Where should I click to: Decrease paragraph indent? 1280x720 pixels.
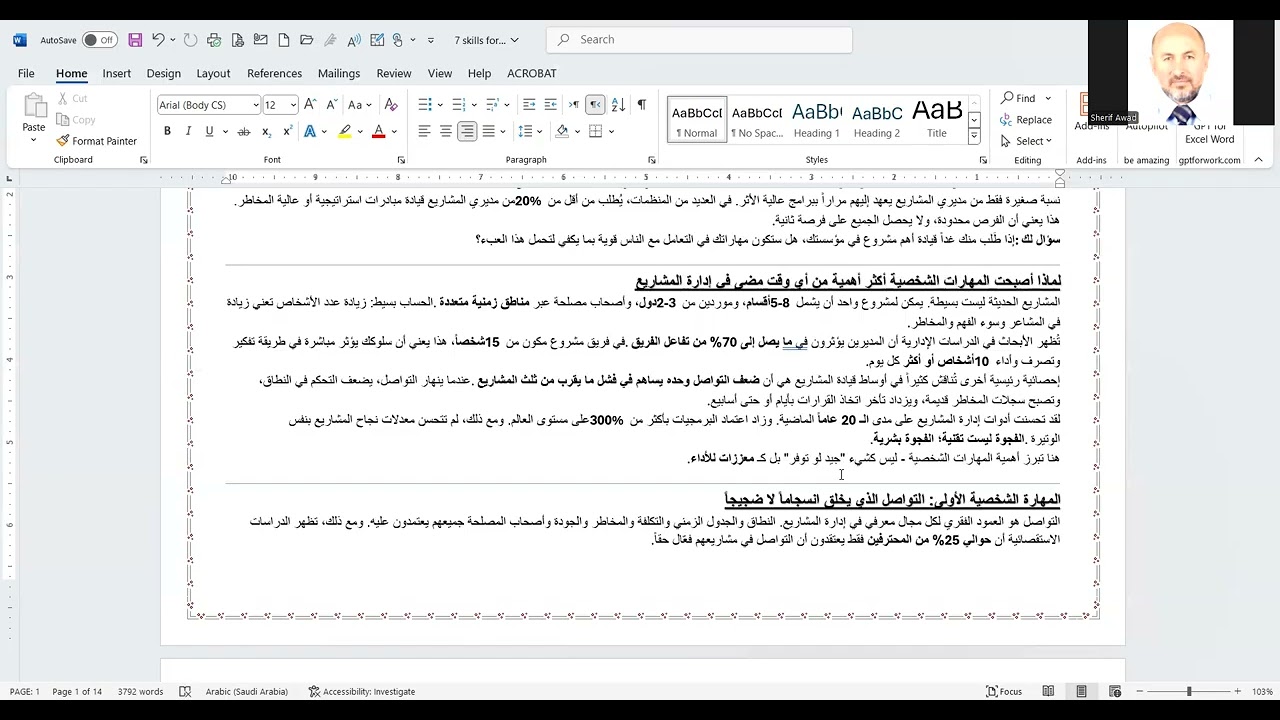tap(529, 105)
